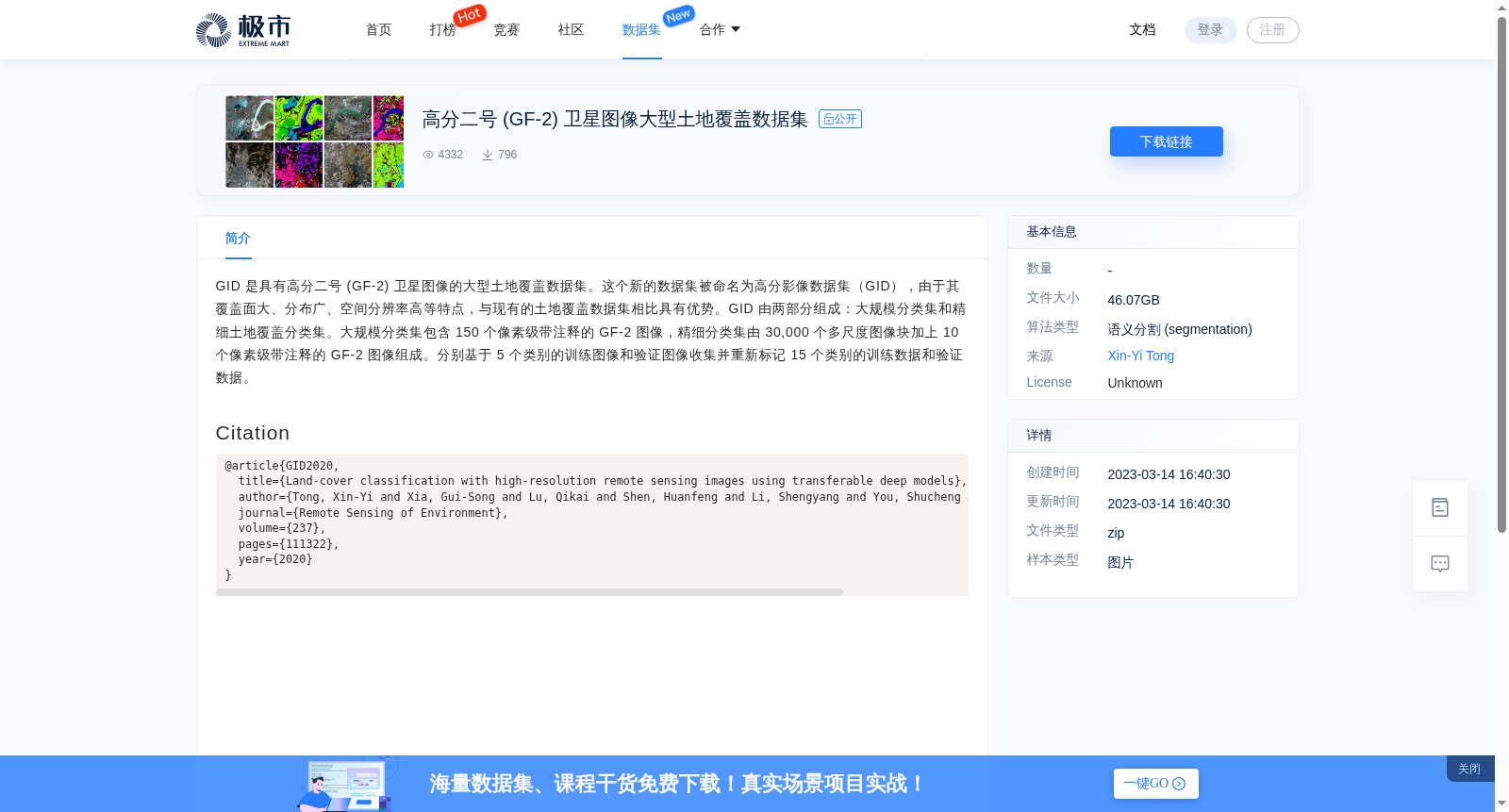This screenshot has width=1509, height=812.
Task: Click the scrollbar down arrow
Action: 1501,804
